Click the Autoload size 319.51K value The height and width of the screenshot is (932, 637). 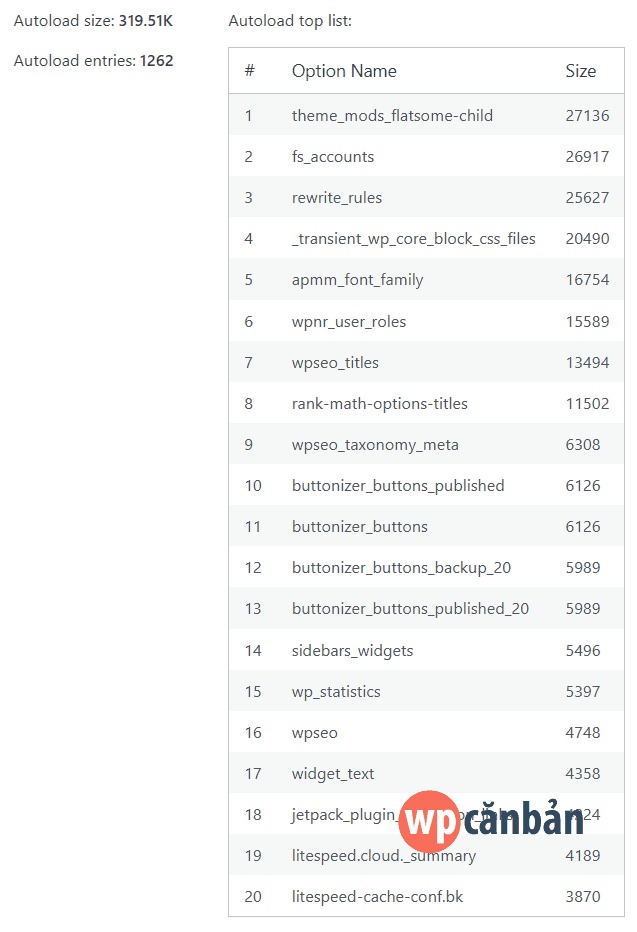(x=147, y=20)
